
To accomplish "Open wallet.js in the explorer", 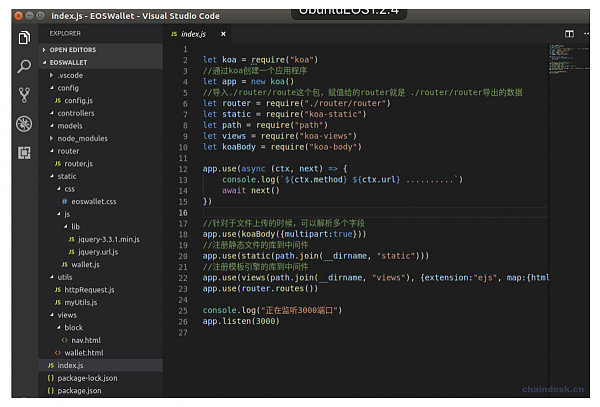I will [101, 265].
